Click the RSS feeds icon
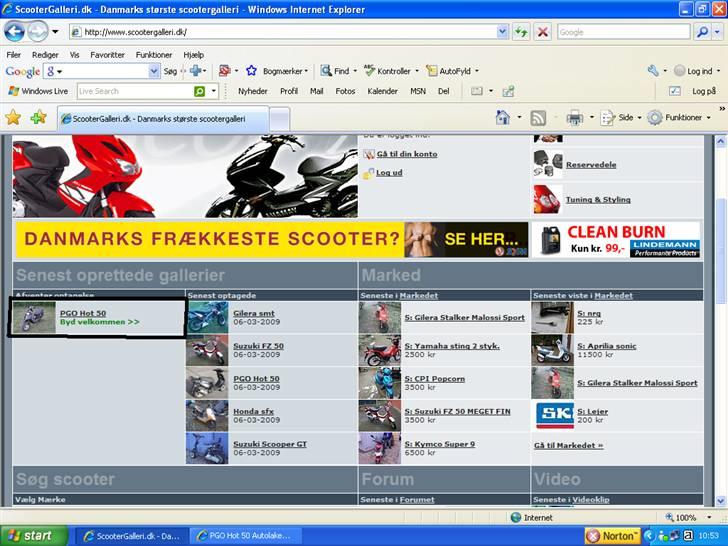 pyautogui.click(x=538, y=117)
